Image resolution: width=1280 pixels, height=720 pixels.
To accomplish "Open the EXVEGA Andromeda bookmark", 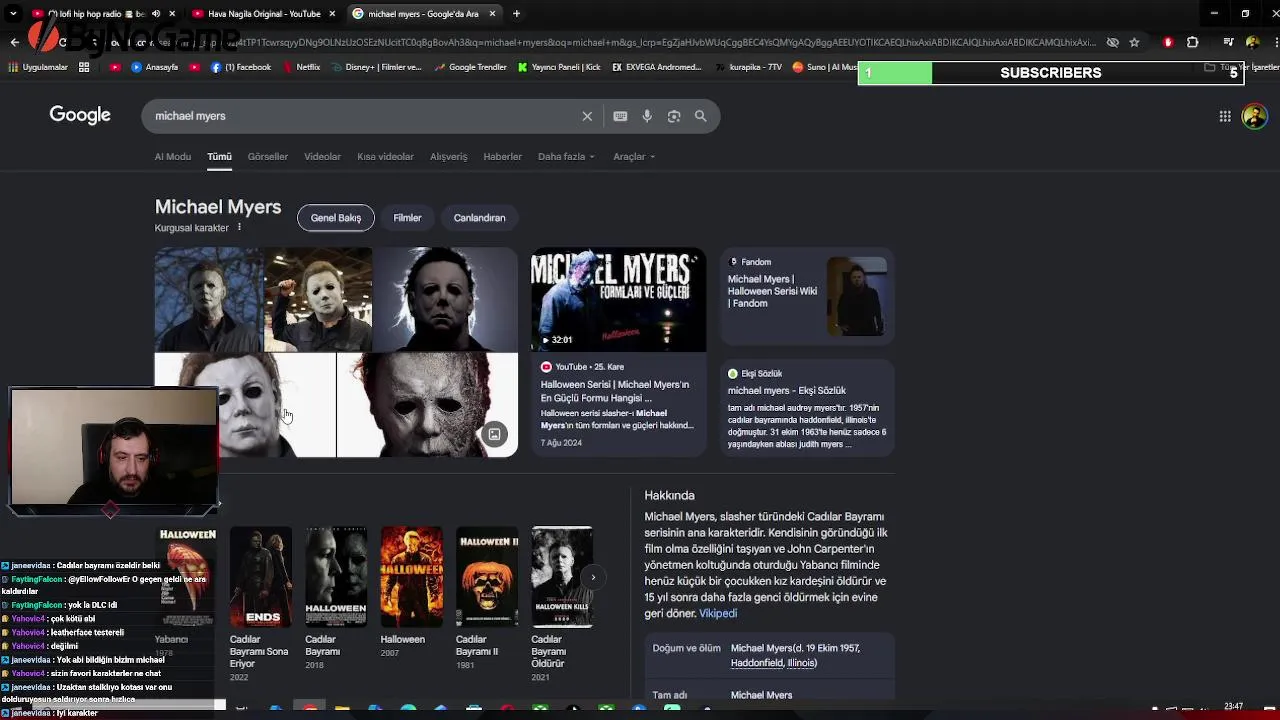I will pos(657,67).
